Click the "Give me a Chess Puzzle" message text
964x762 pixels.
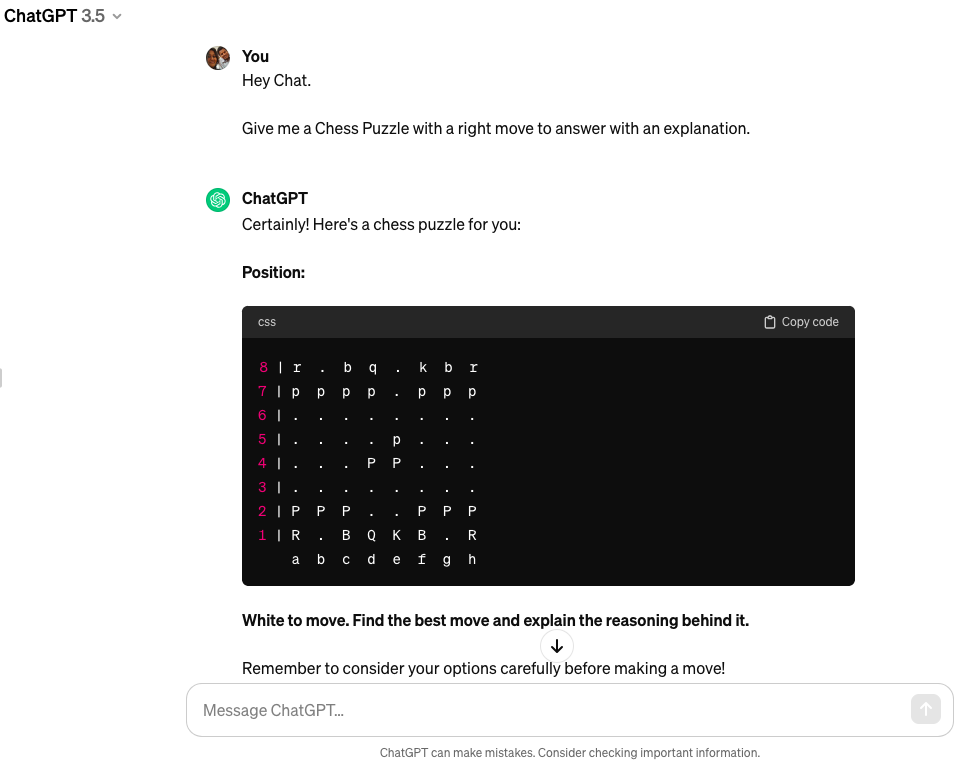click(x=495, y=128)
